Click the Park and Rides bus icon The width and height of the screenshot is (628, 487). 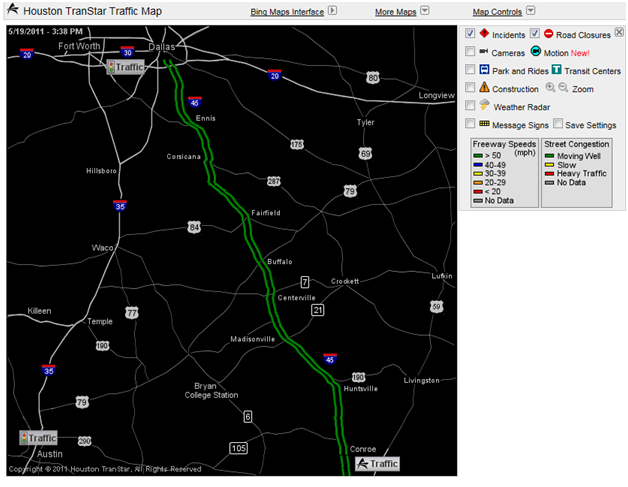pyautogui.click(x=484, y=69)
